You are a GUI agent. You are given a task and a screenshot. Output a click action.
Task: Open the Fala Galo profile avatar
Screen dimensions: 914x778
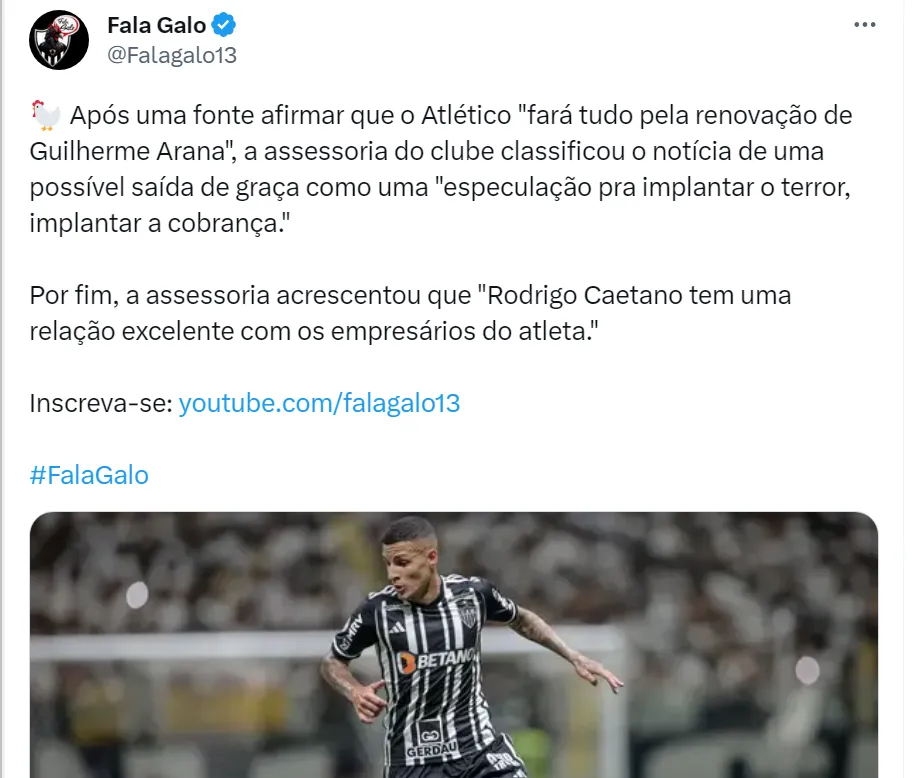click(x=59, y=40)
